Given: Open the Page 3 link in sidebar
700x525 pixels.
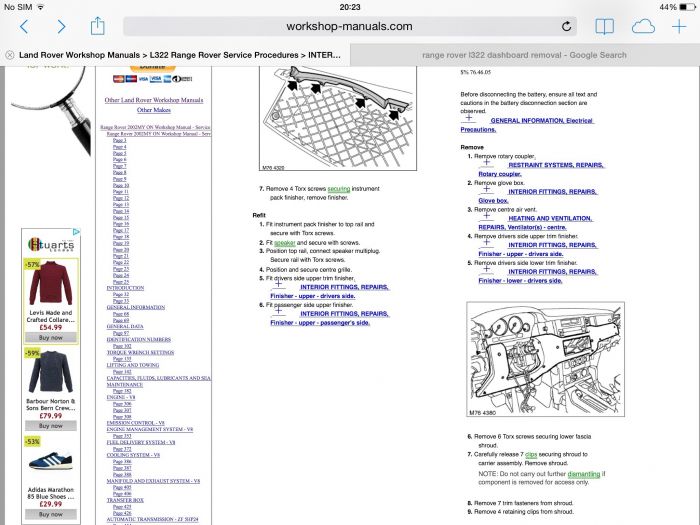Looking at the screenshot, I should (120, 140).
